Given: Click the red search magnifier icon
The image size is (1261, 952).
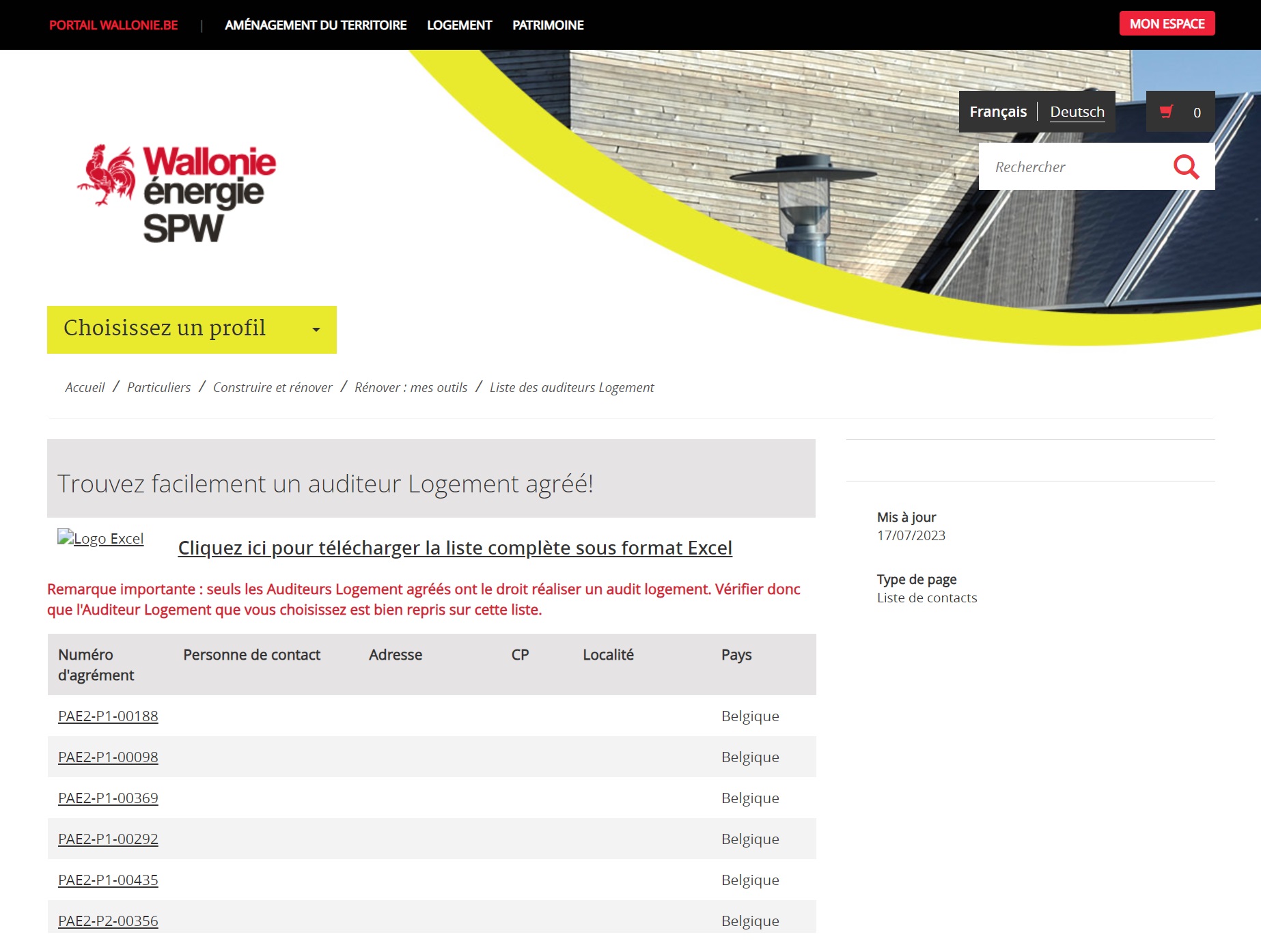Looking at the screenshot, I should pos(1186,167).
